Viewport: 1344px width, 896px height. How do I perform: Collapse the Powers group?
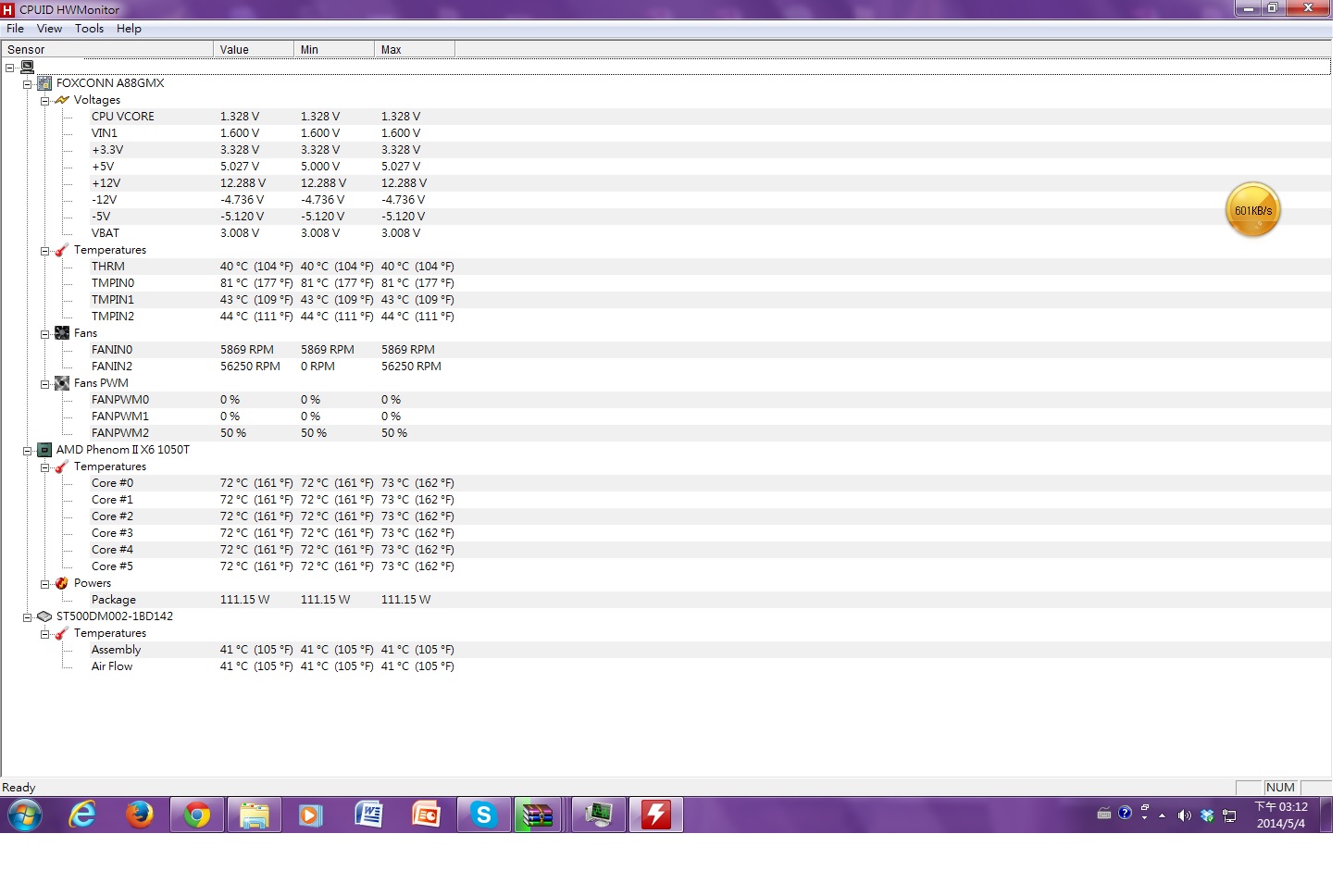point(44,584)
